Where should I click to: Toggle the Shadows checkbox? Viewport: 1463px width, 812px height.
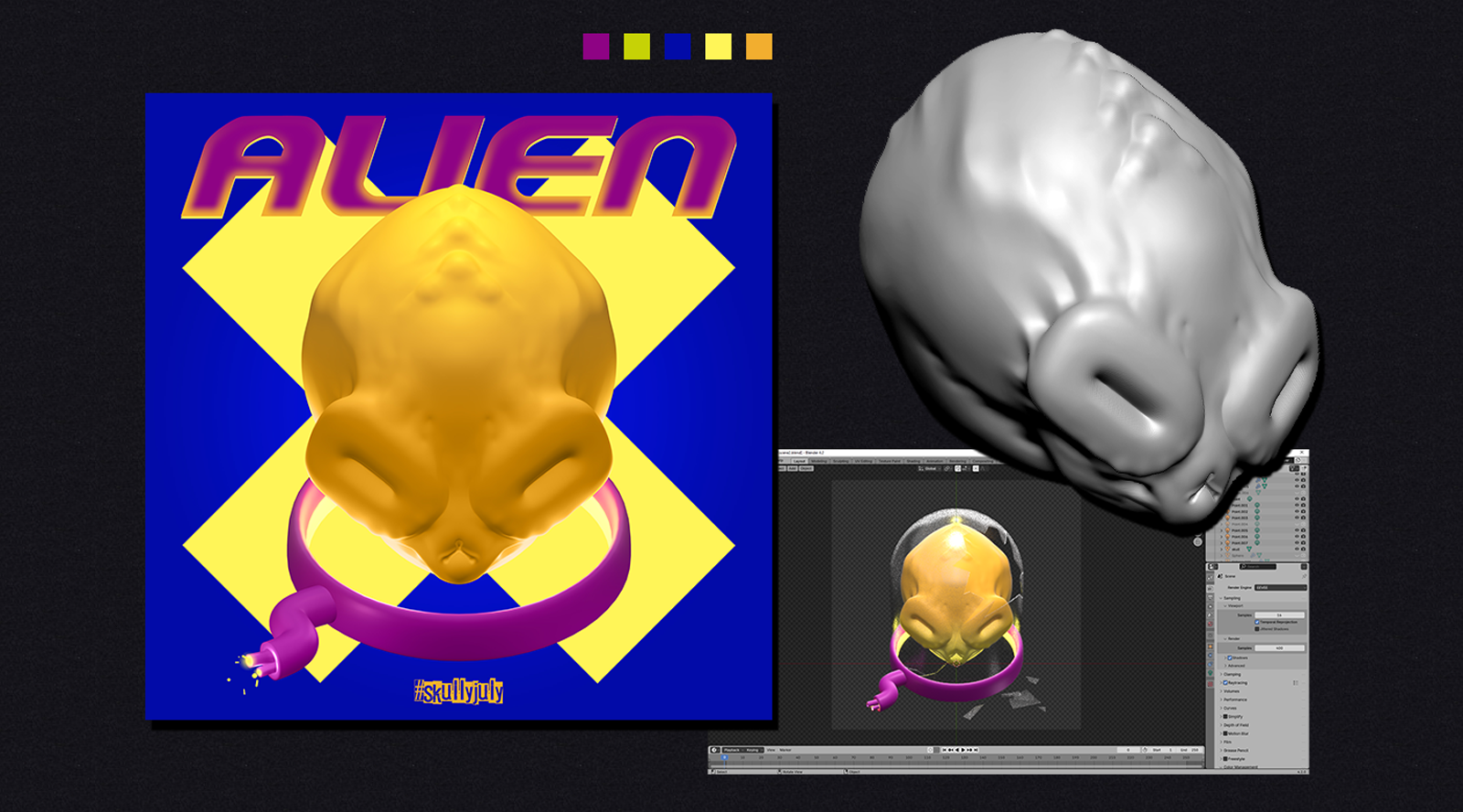tap(1229, 657)
